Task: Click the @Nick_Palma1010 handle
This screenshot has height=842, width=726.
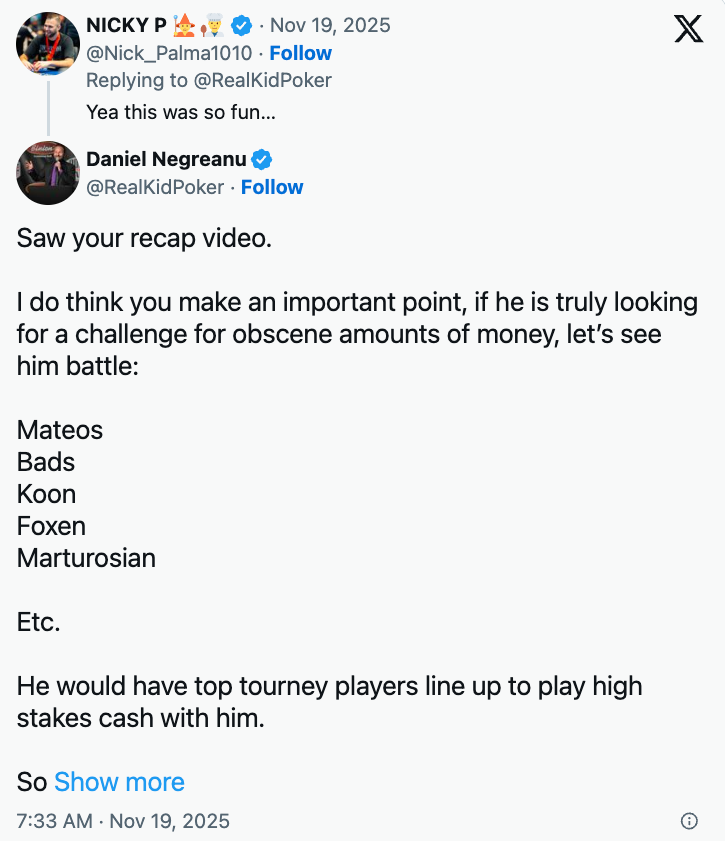Action: [x=169, y=53]
